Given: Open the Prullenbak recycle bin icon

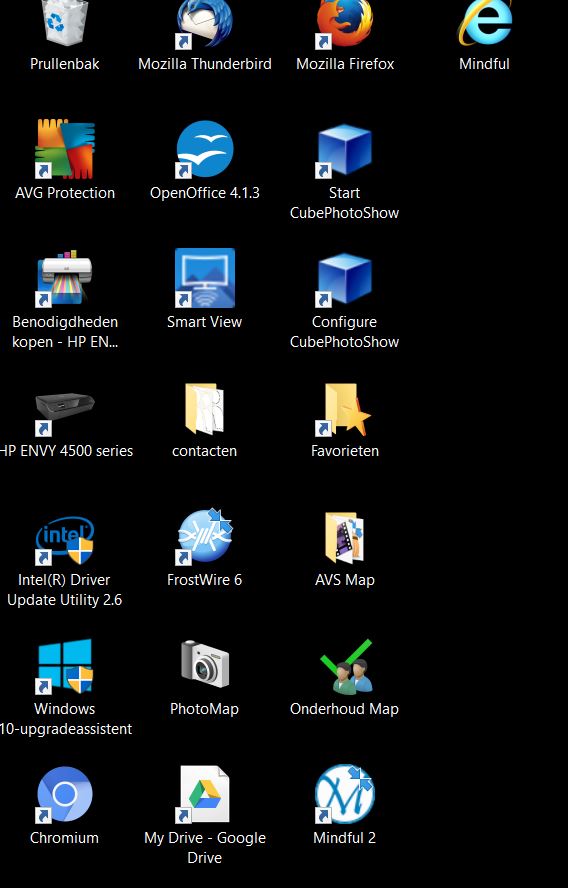Looking at the screenshot, I should click(x=65, y=24).
